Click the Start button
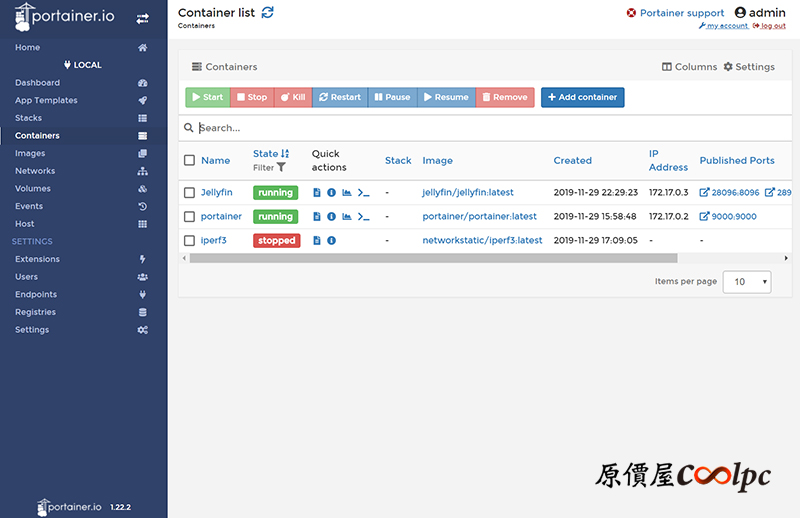 (208, 97)
